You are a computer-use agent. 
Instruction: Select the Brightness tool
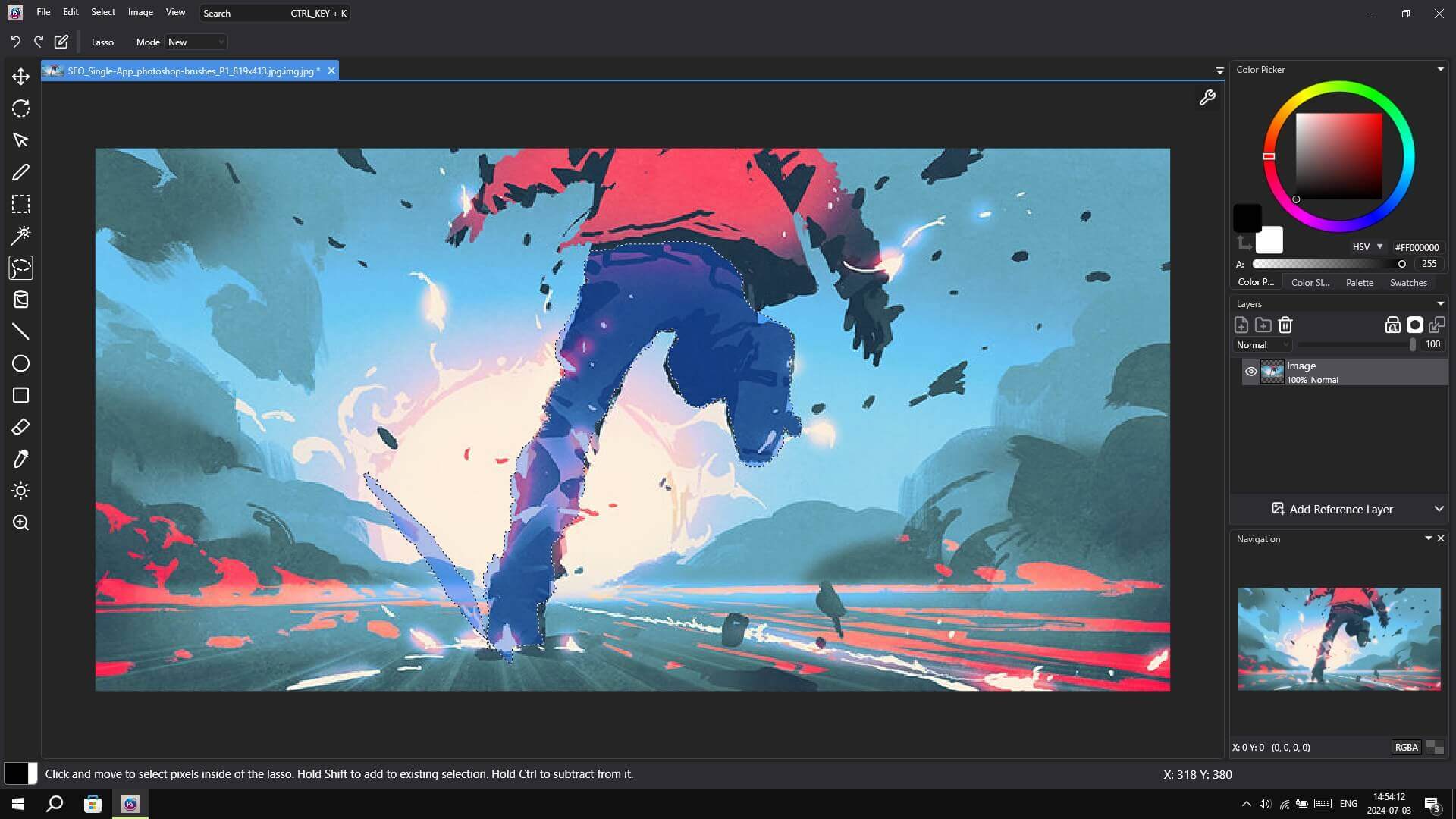(x=20, y=491)
